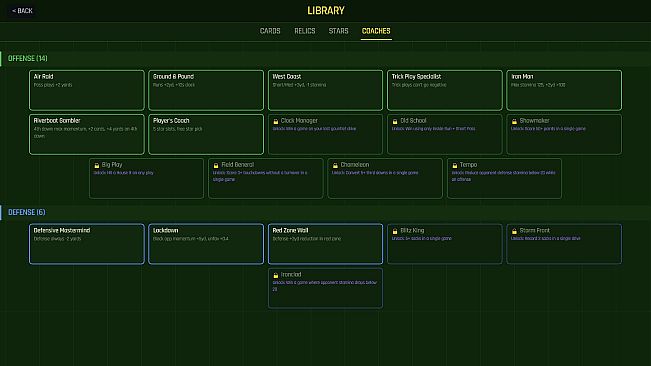The image size is (651, 366).
Task: Click the Trick Play Specialist card
Action: click(x=445, y=90)
